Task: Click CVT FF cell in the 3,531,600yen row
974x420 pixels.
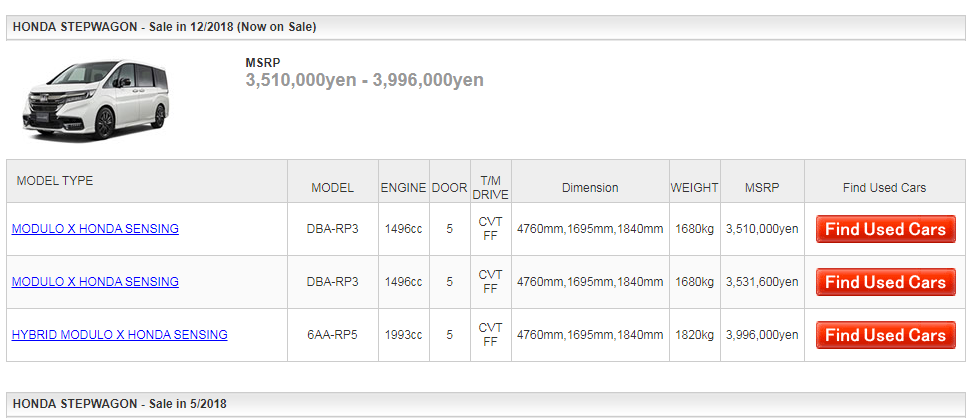Action: [x=491, y=282]
